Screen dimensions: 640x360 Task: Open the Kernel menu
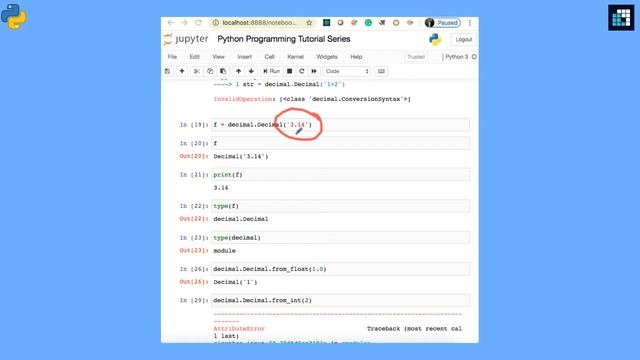point(296,57)
